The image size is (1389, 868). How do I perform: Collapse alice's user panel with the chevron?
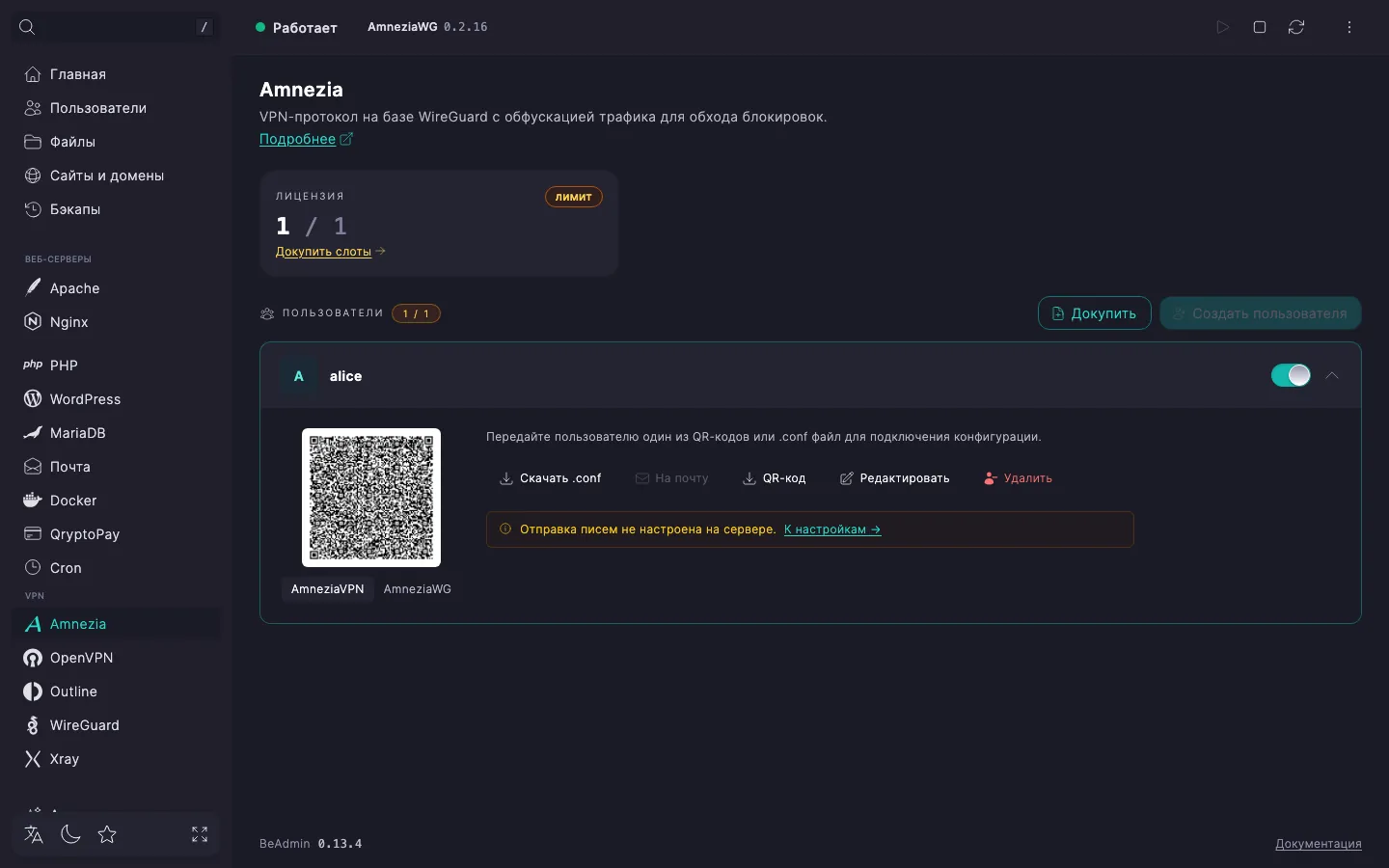[x=1332, y=375]
